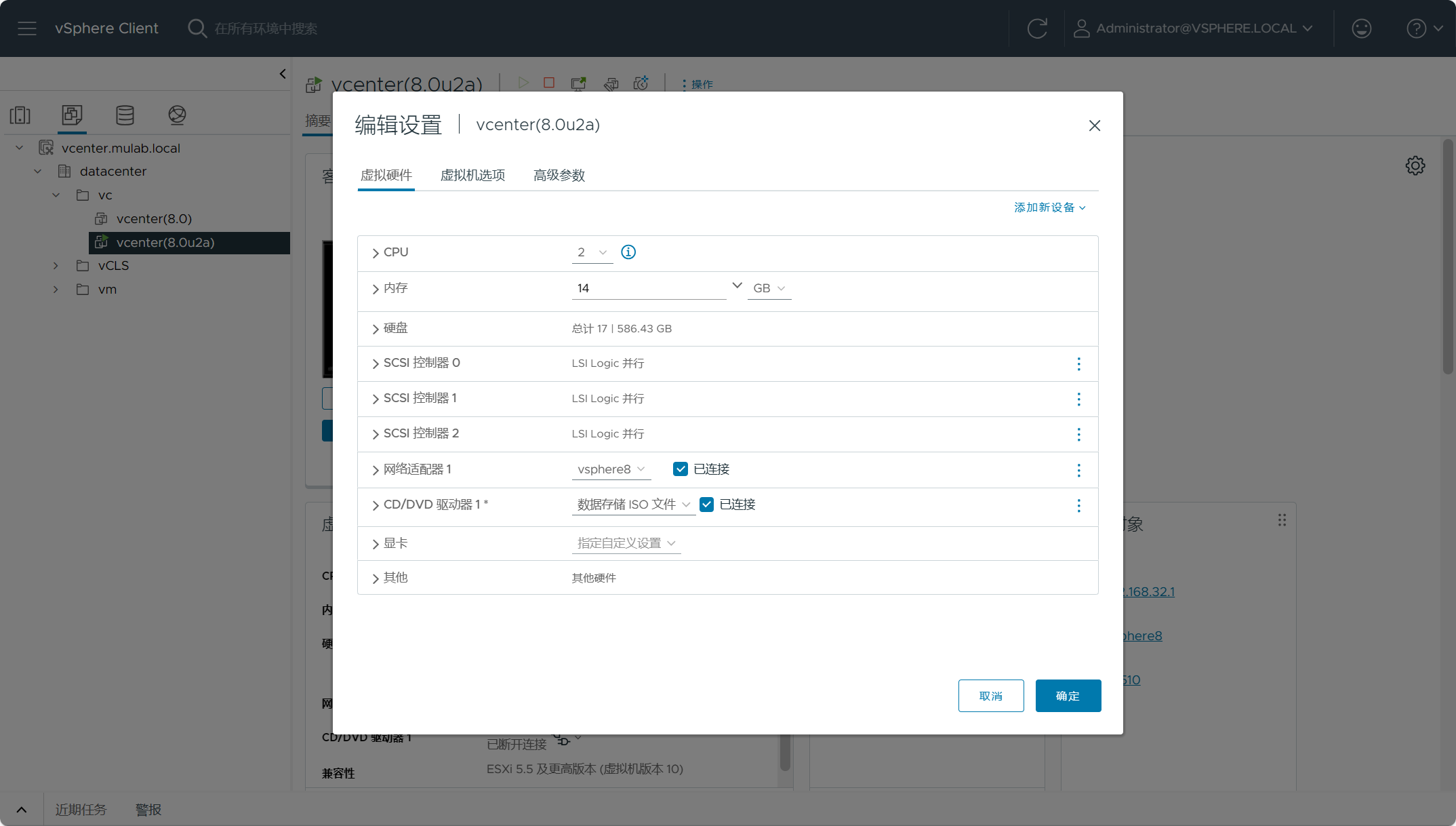
Task: Click the 确定 button
Action: 1068,696
